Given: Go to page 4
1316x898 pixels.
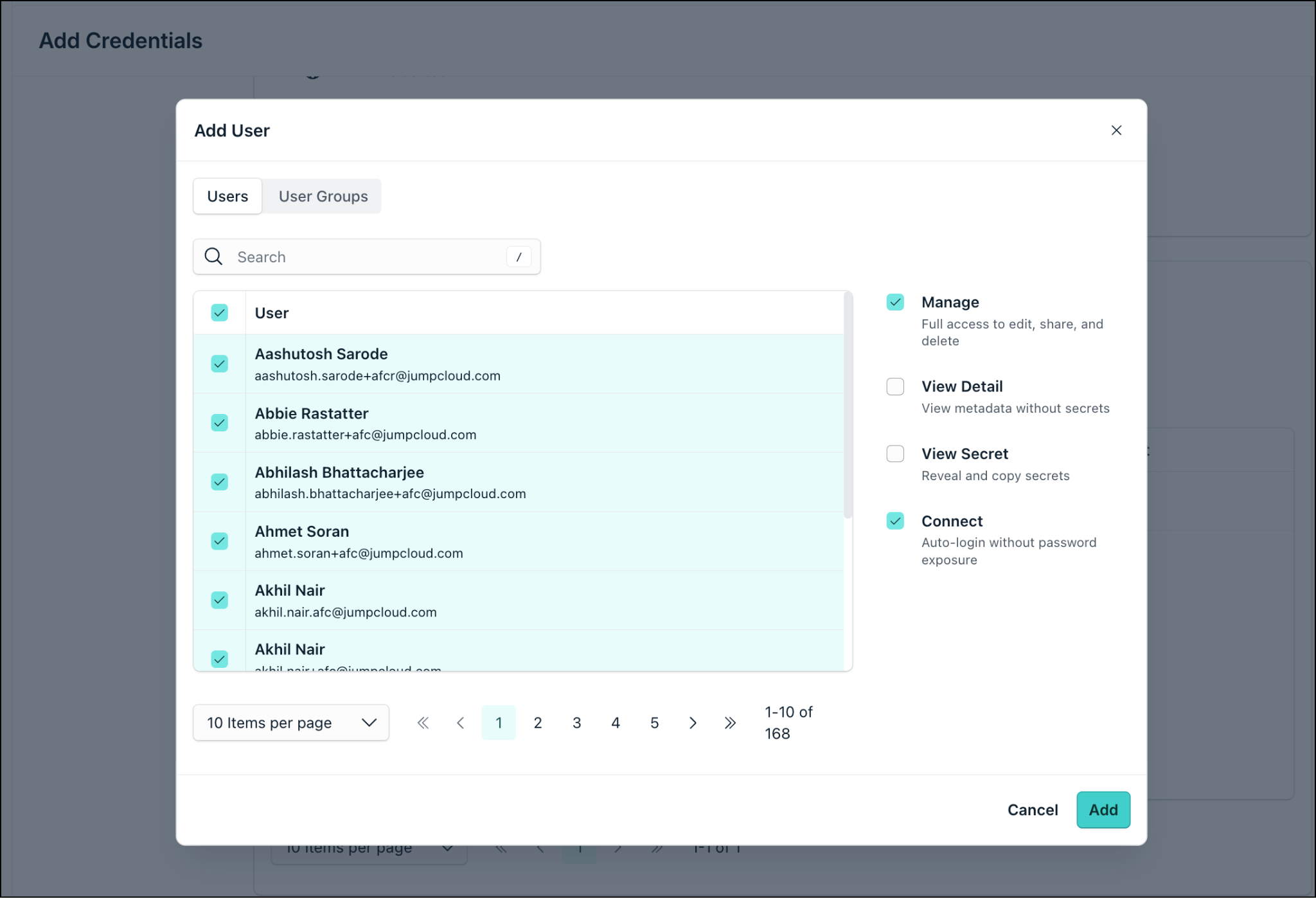Looking at the screenshot, I should click(616, 723).
